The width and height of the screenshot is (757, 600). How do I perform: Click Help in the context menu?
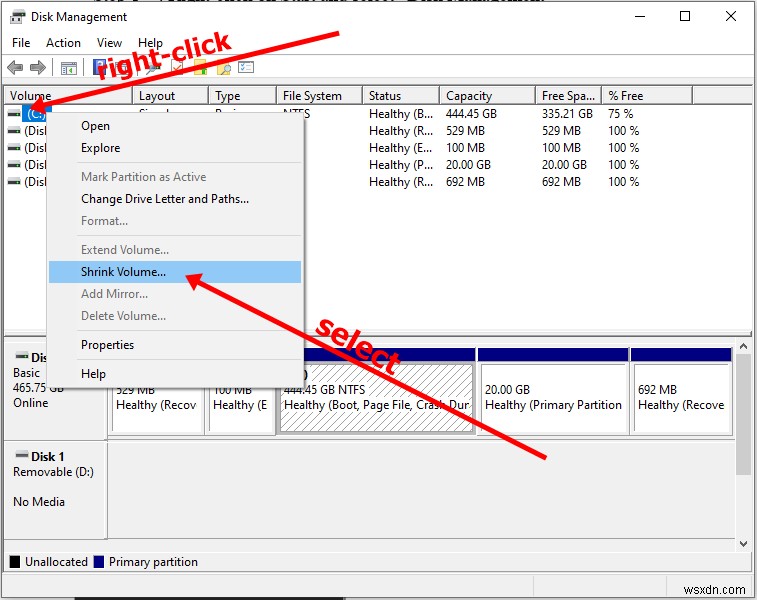click(175, 374)
